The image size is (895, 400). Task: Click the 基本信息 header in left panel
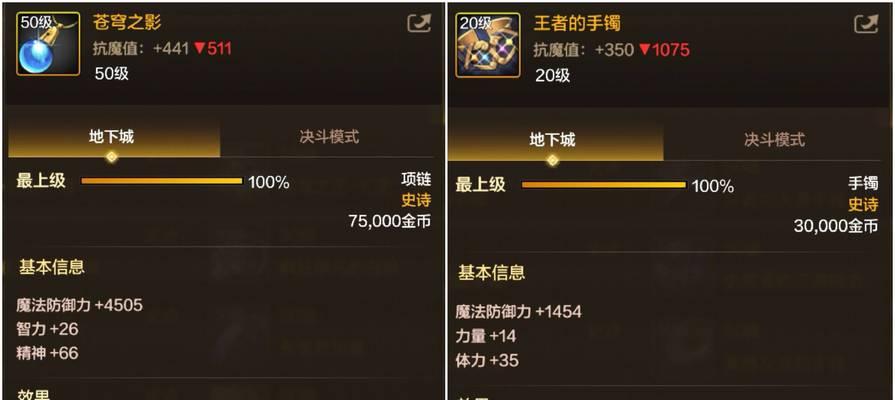click(52, 267)
